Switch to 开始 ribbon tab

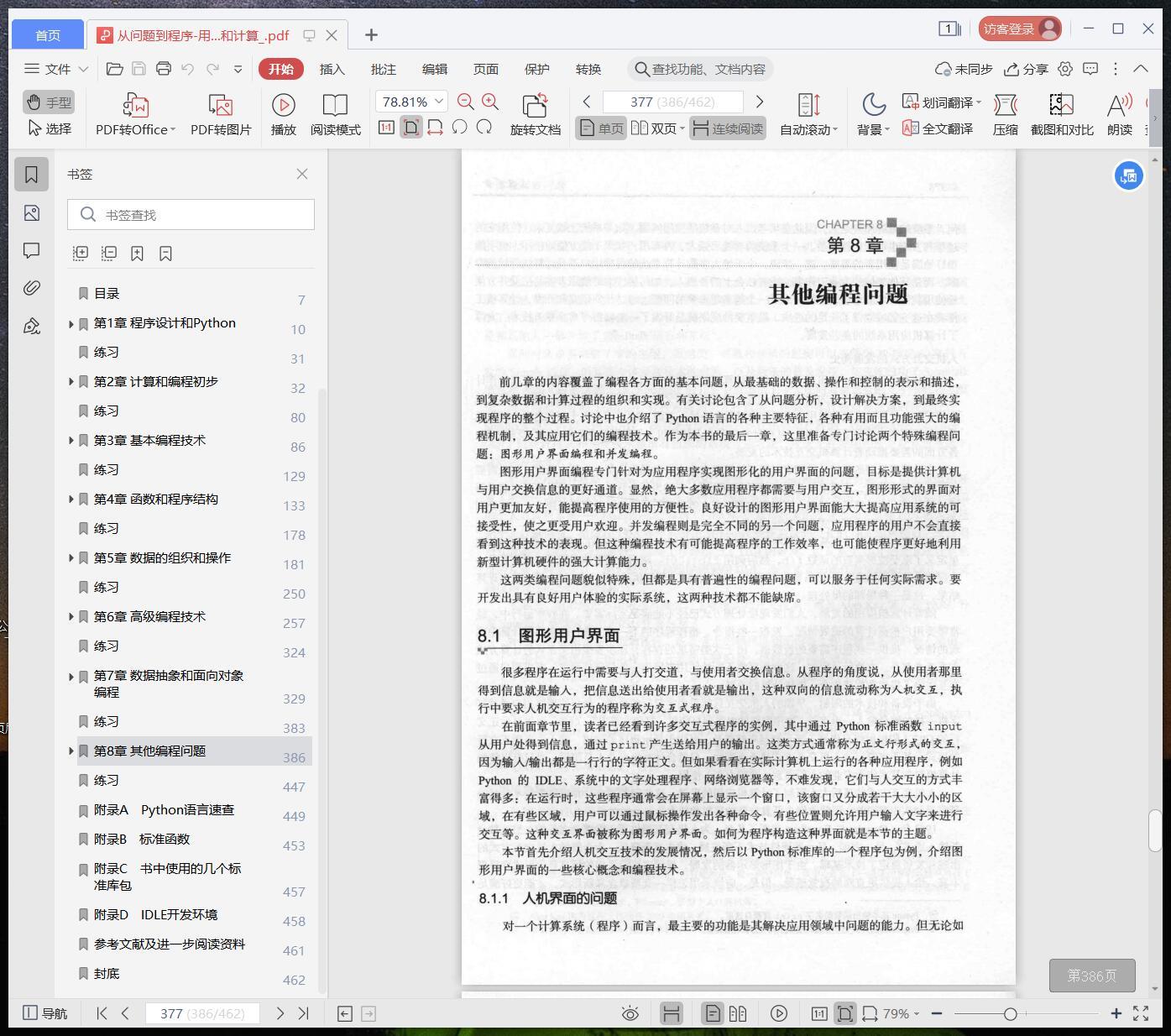coord(280,69)
